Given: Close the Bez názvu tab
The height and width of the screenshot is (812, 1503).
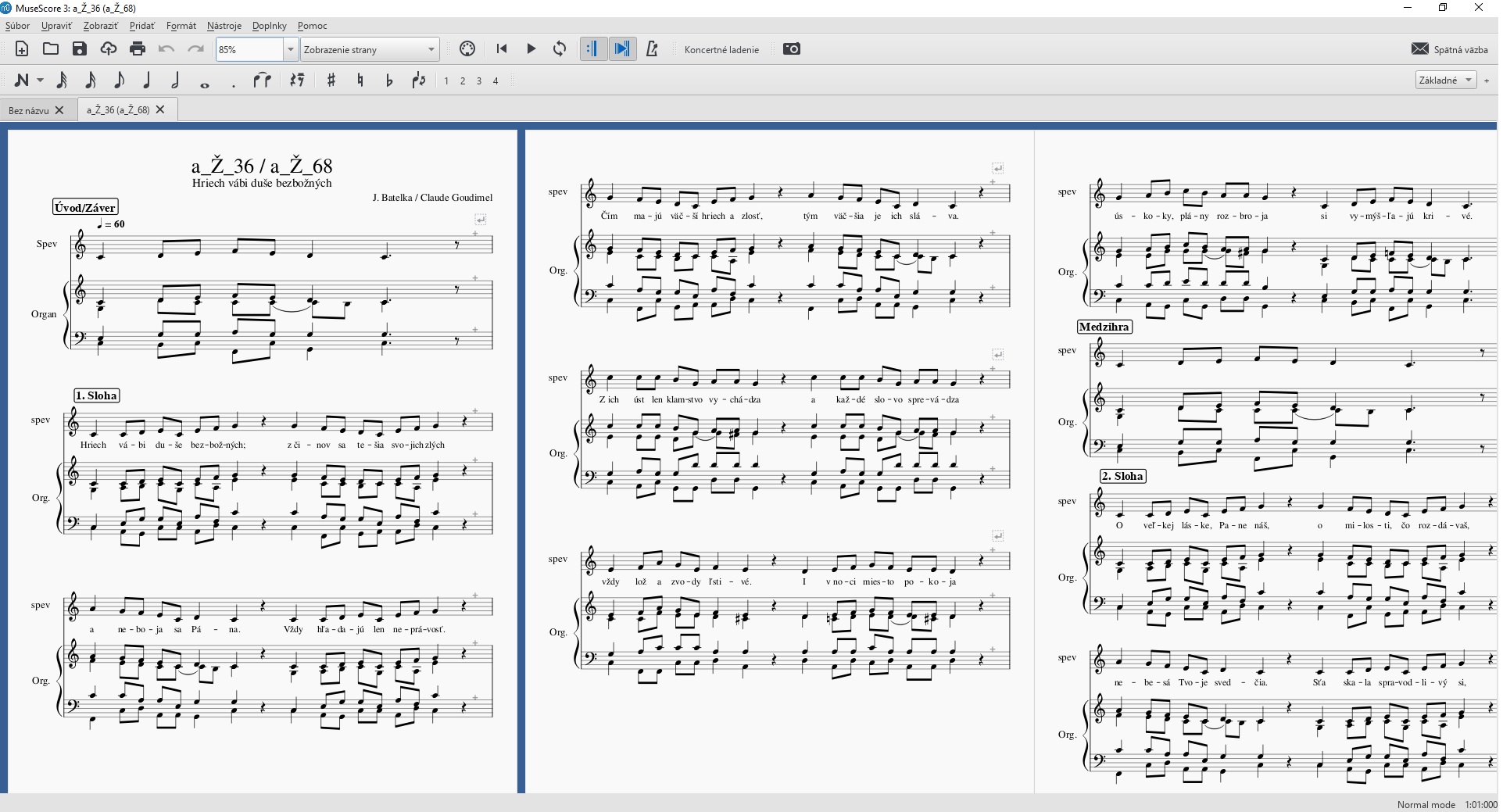Looking at the screenshot, I should 59,110.
